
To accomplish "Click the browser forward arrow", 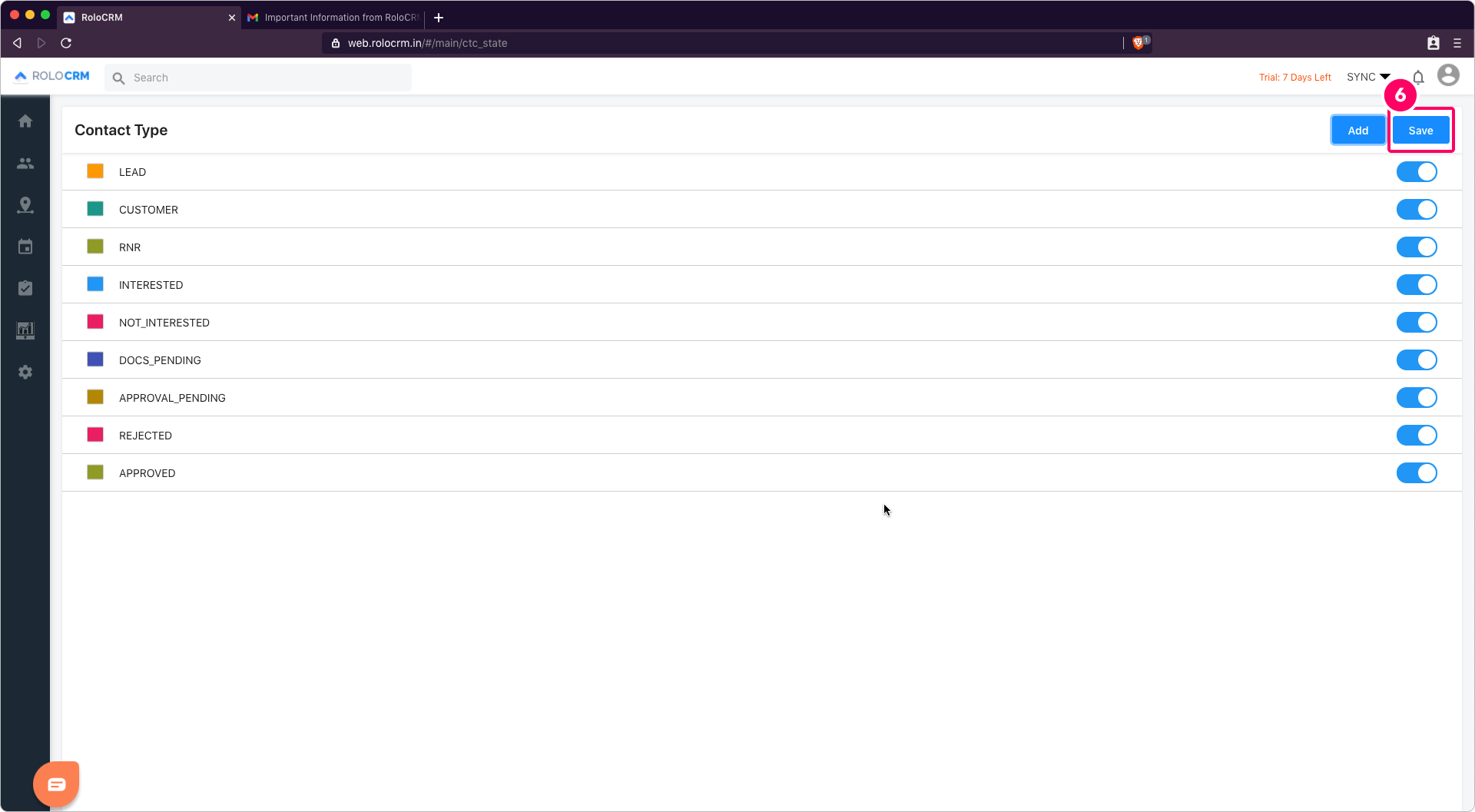I will coord(41,43).
